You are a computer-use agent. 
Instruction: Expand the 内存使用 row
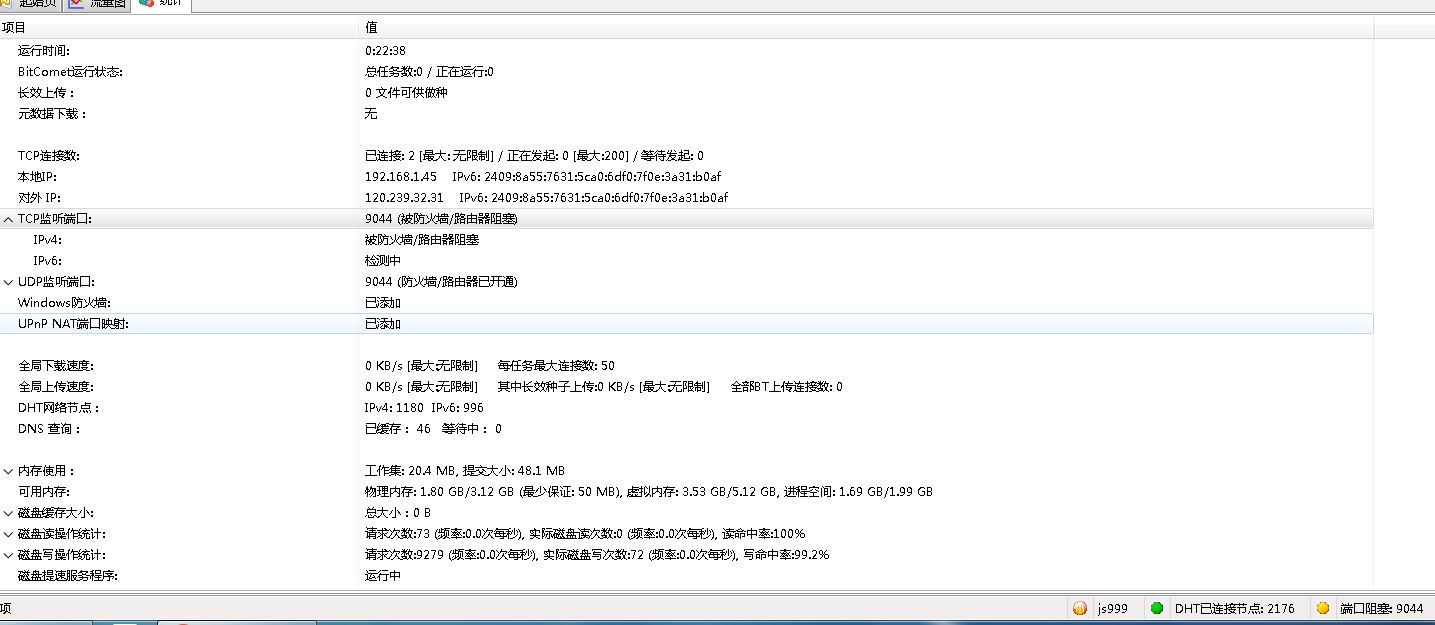pos(8,471)
